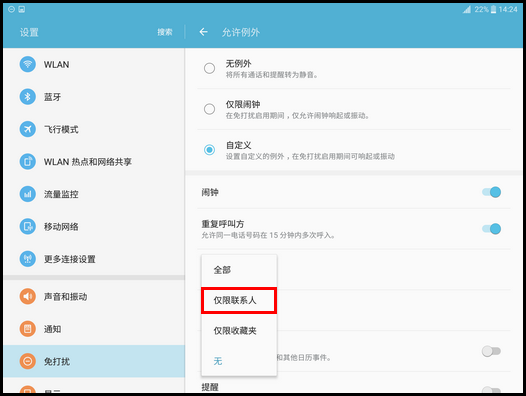Tap the 设置 title text
This screenshot has width=526, height=396.
pos(29,32)
